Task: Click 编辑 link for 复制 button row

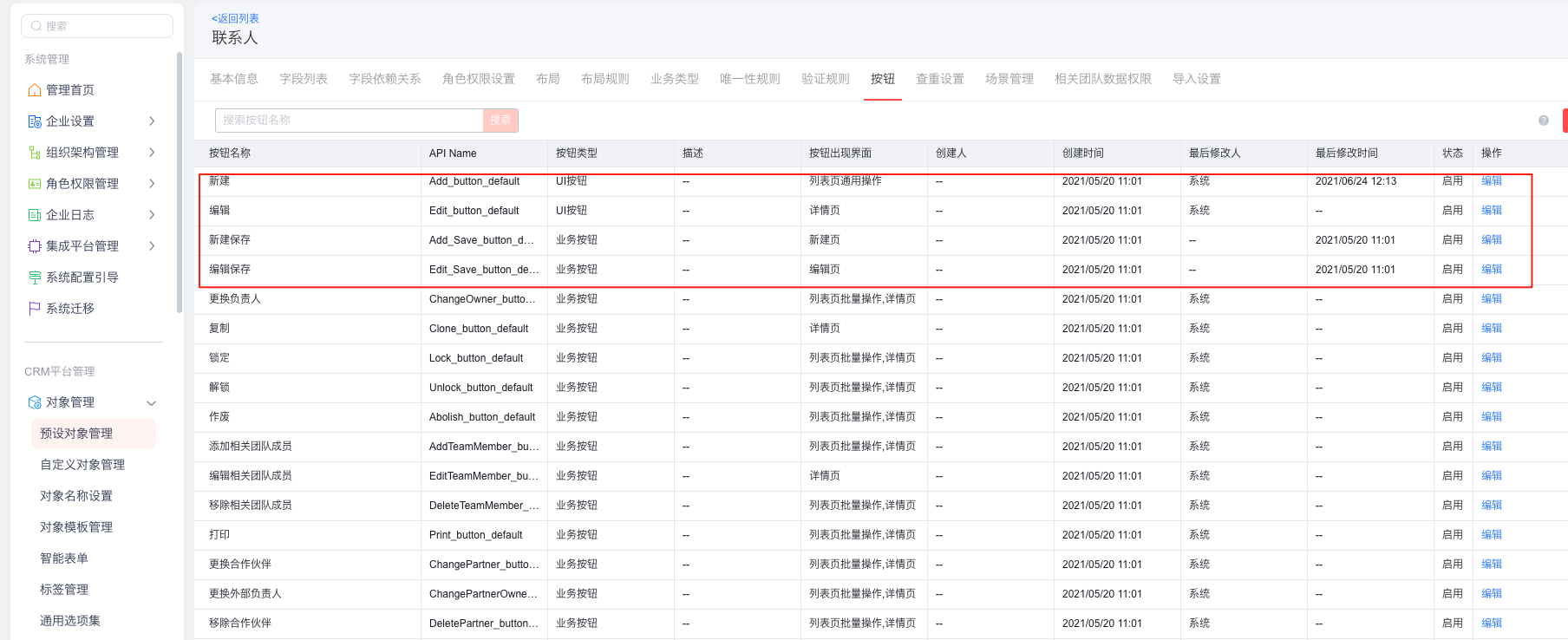Action: click(x=1491, y=329)
